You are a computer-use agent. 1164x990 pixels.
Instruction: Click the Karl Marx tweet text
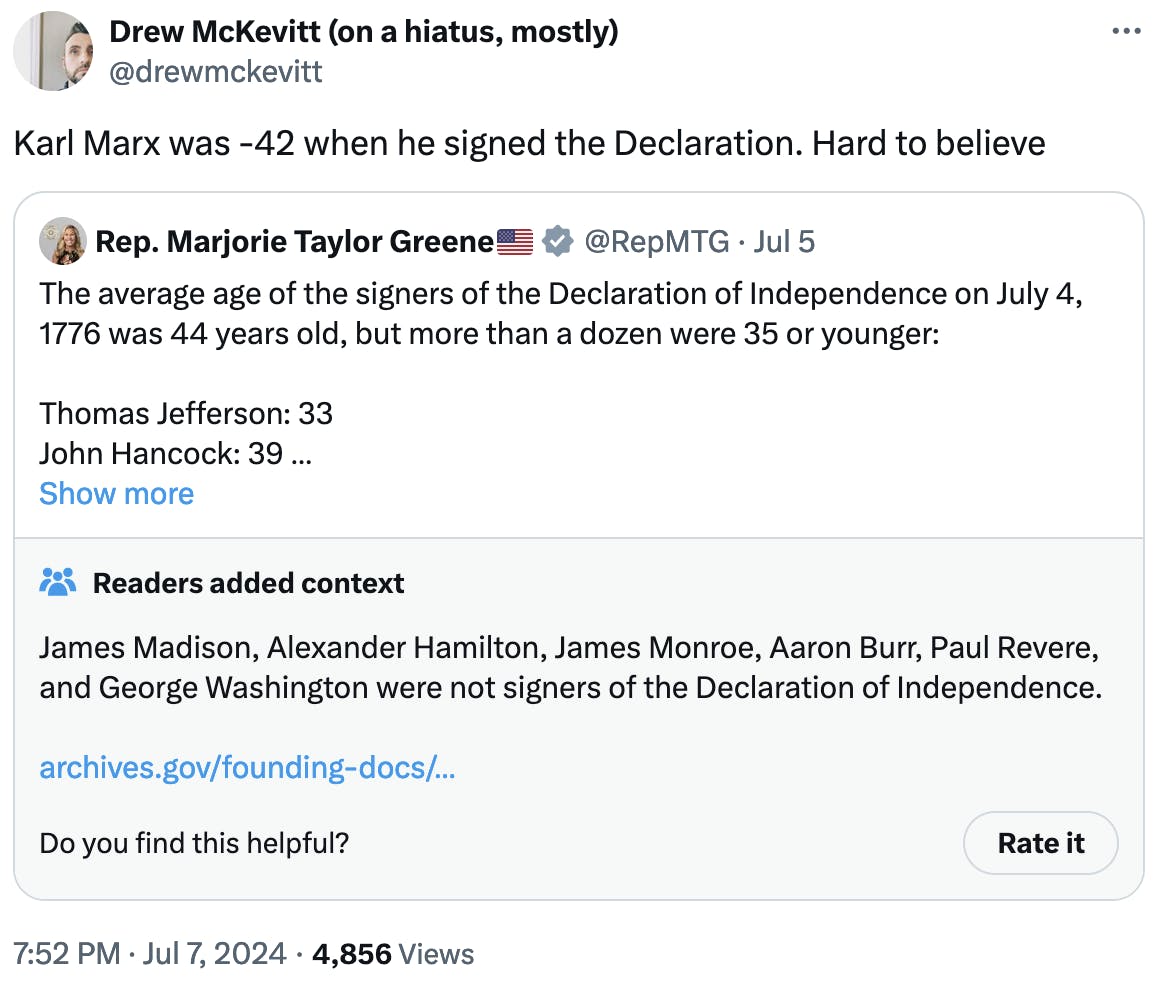(x=529, y=143)
